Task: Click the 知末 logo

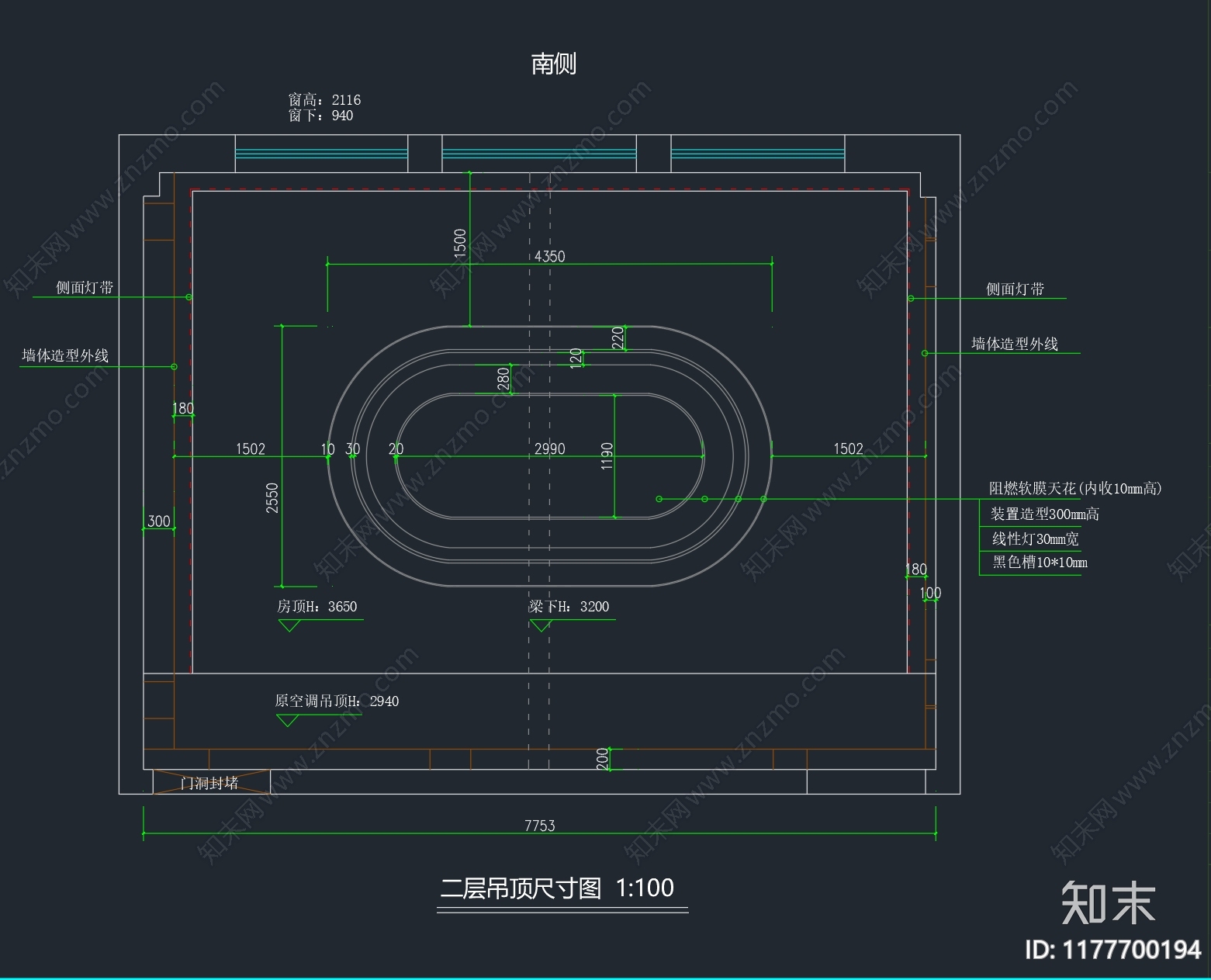Action: tap(1109, 902)
